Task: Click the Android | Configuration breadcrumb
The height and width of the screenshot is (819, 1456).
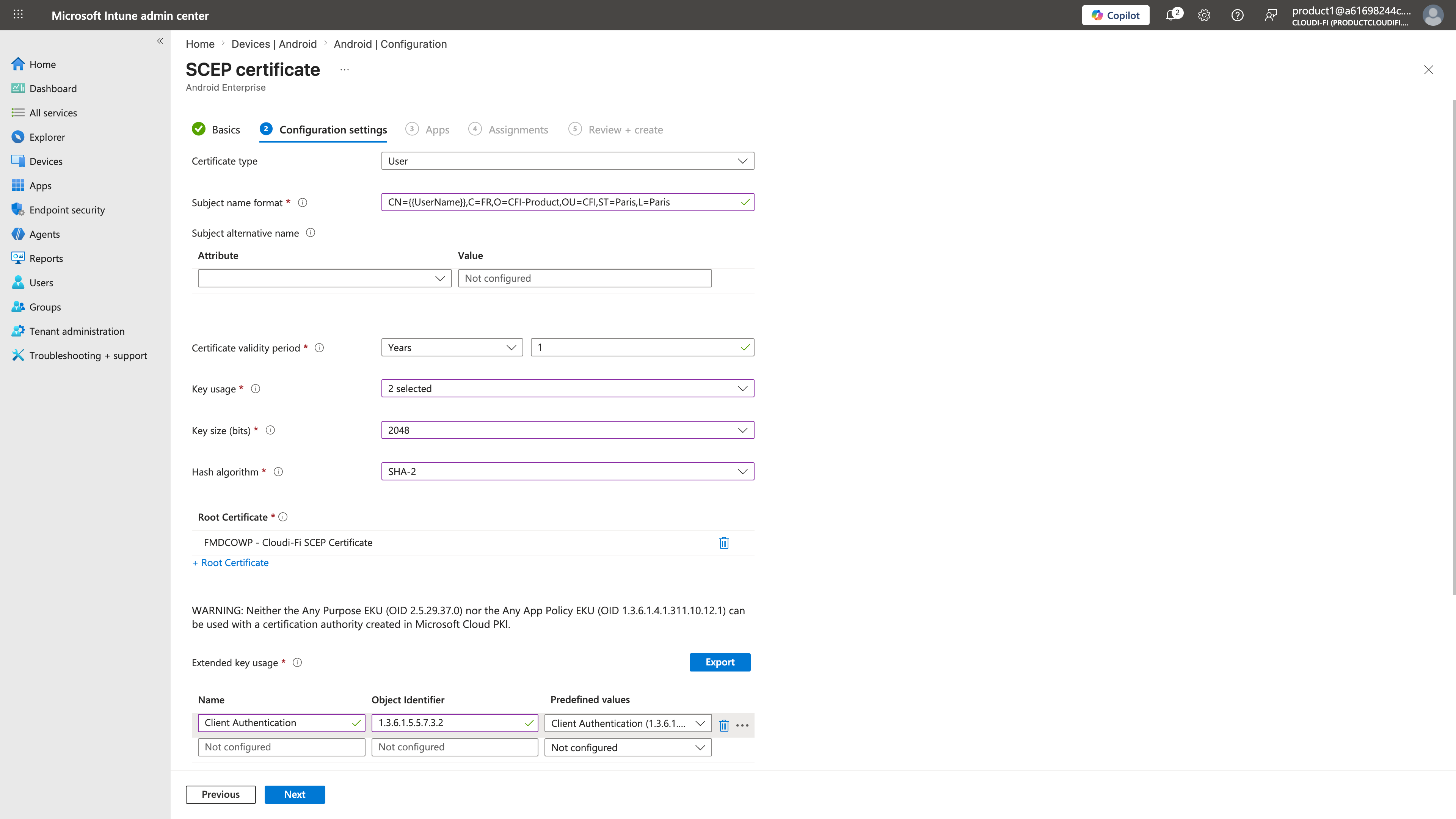Action: pyautogui.click(x=390, y=44)
